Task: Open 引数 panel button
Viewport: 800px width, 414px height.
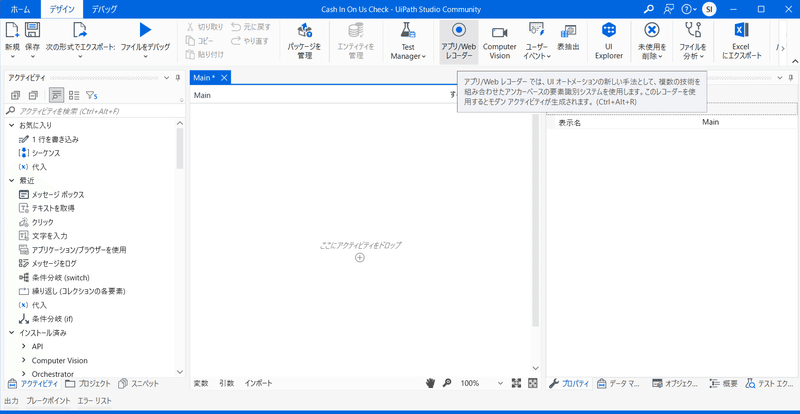Action: coord(227,383)
